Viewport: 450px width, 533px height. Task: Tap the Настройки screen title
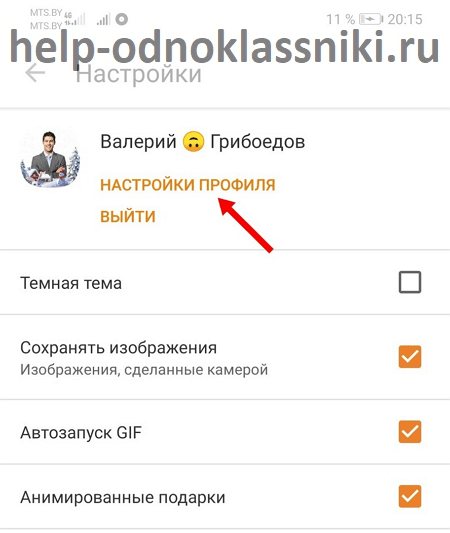139,73
